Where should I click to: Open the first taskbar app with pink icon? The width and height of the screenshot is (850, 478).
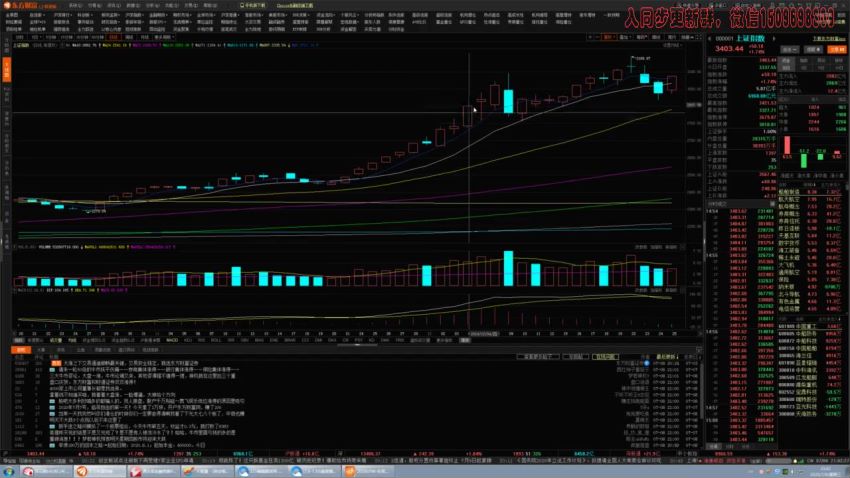pos(46,471)
